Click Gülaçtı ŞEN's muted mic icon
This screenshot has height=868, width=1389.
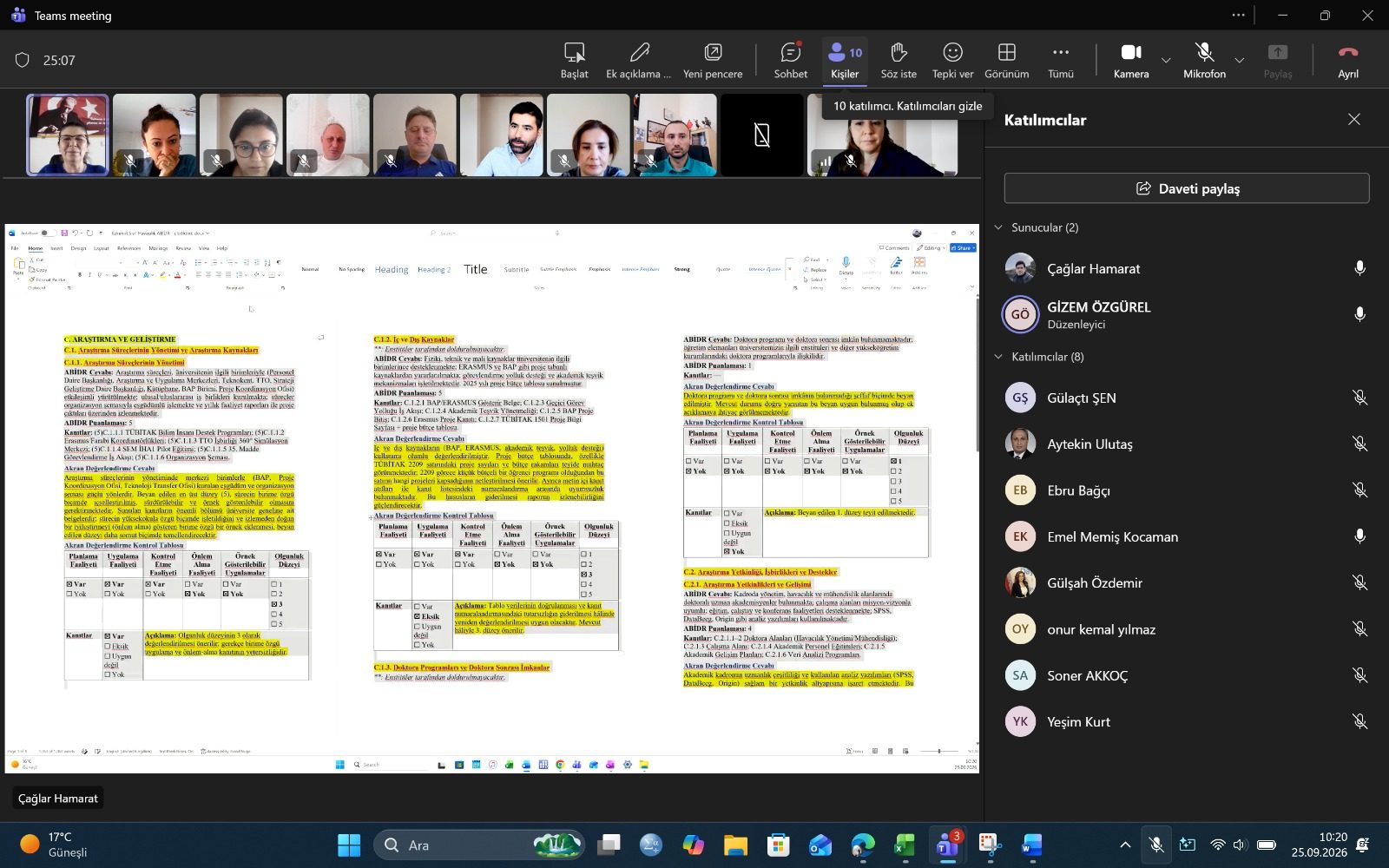coord(1359,398)
